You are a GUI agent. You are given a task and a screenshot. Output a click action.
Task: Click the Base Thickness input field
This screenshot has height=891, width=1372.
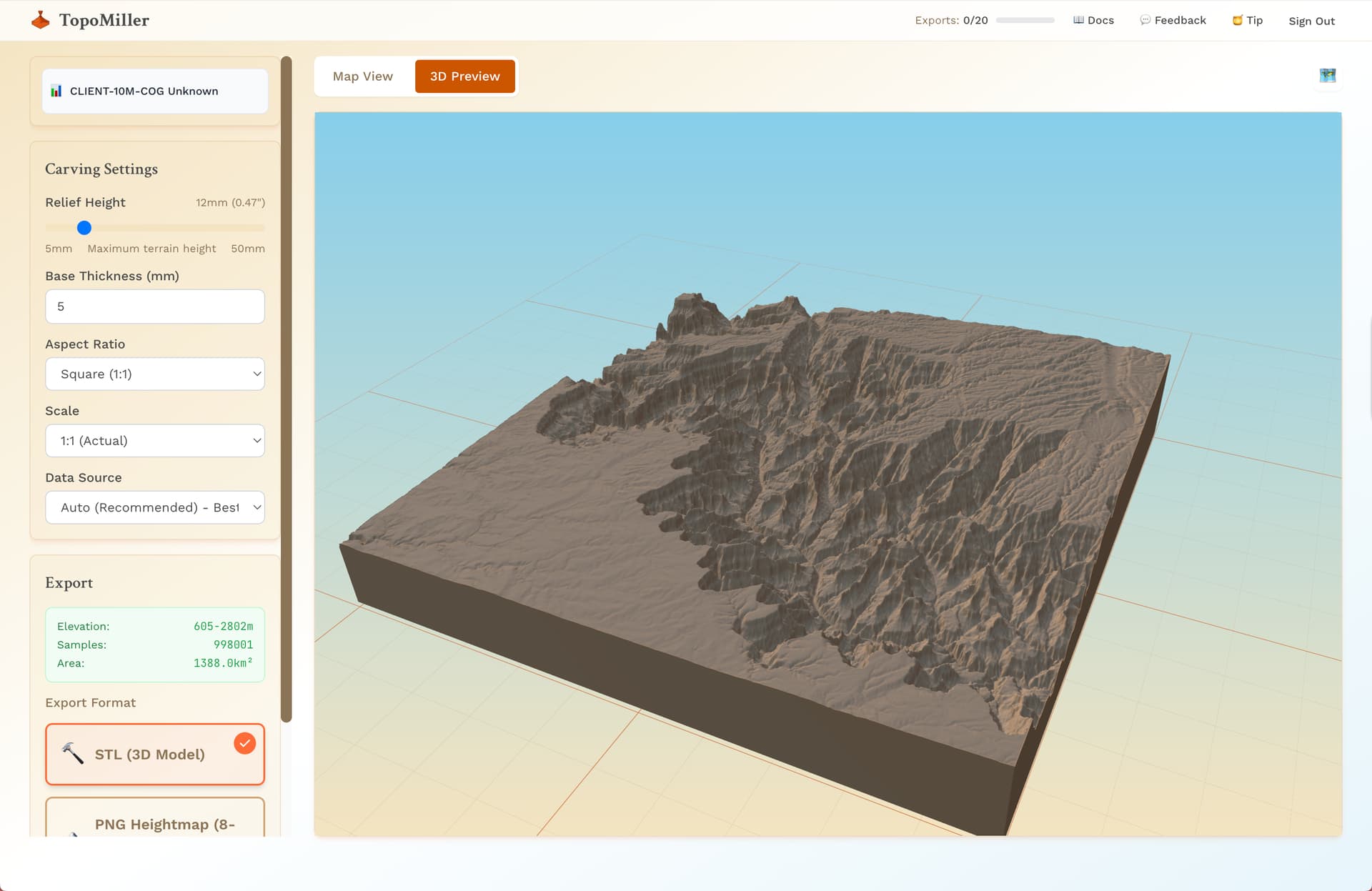(x=154, y=307)
